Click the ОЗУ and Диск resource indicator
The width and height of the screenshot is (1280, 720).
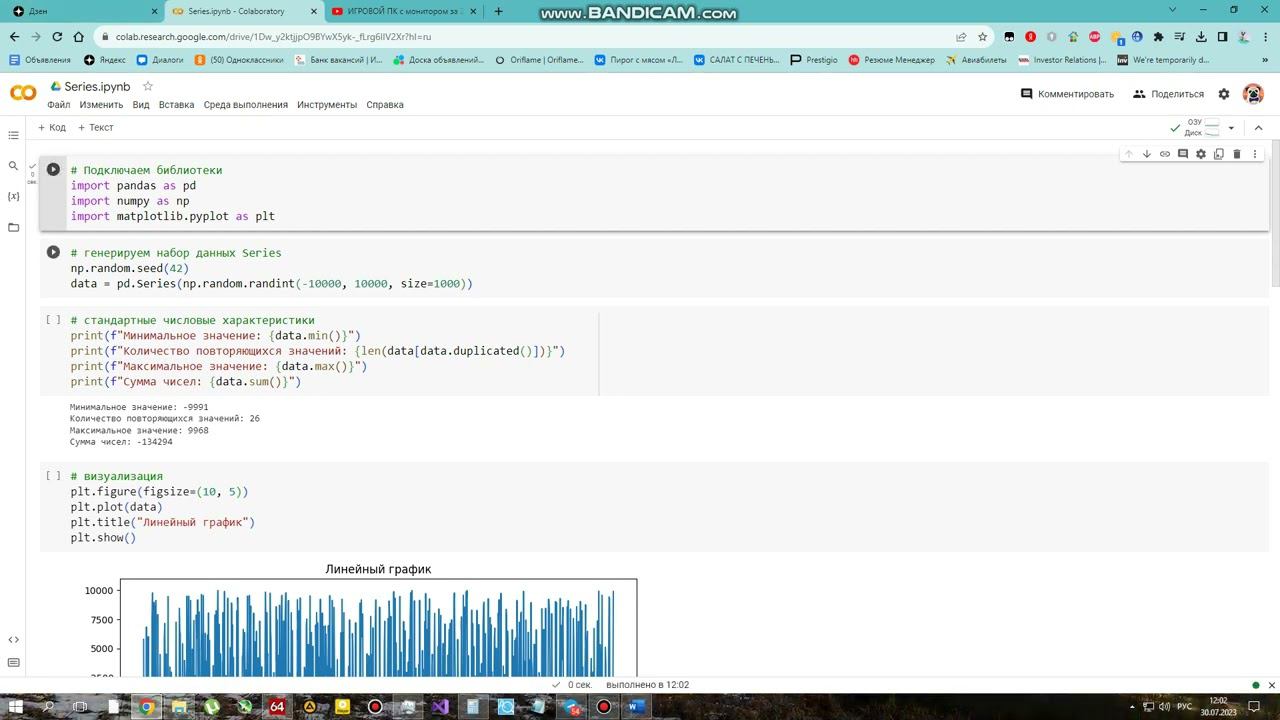1203,128
